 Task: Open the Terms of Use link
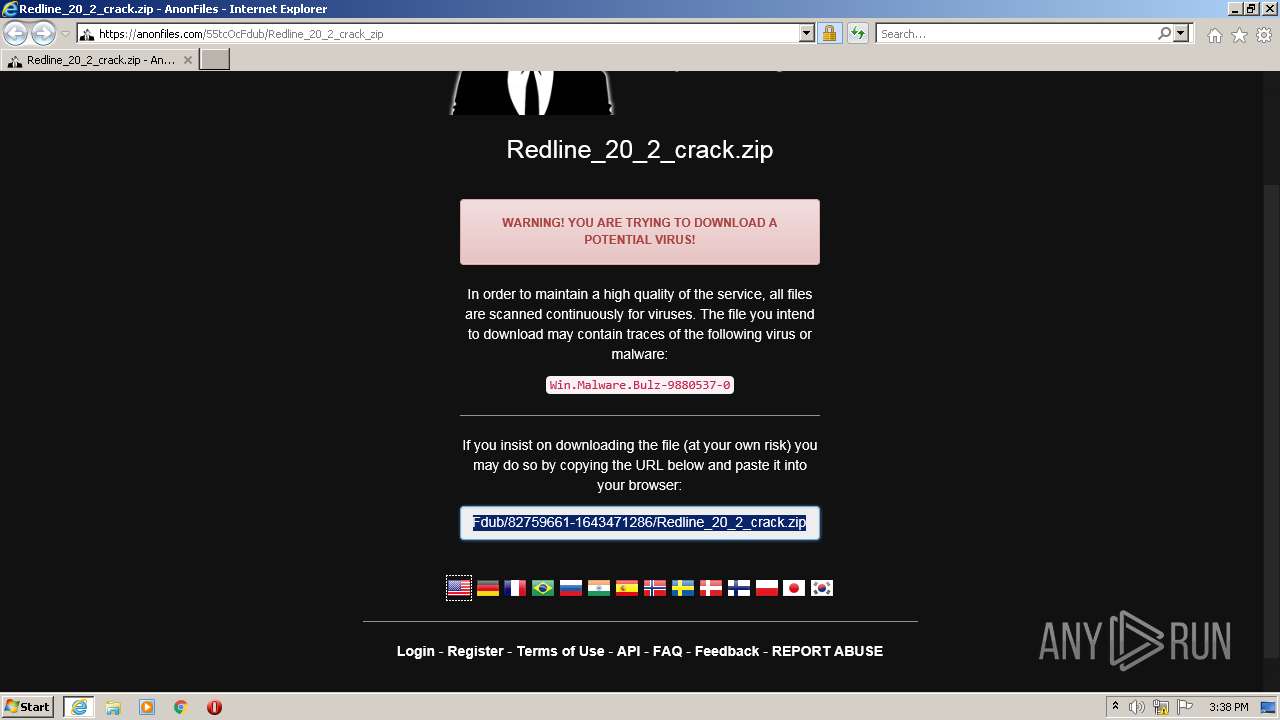tap(560, 651)
